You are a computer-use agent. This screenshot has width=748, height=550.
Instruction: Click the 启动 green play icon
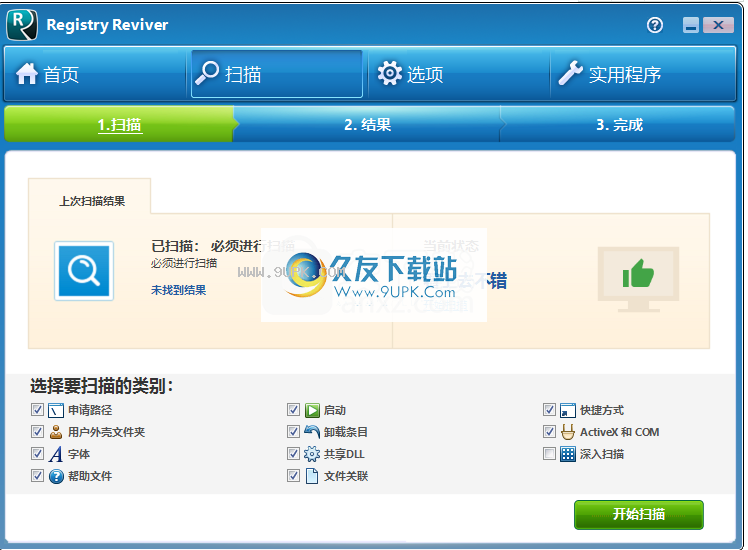pos(312,410)
